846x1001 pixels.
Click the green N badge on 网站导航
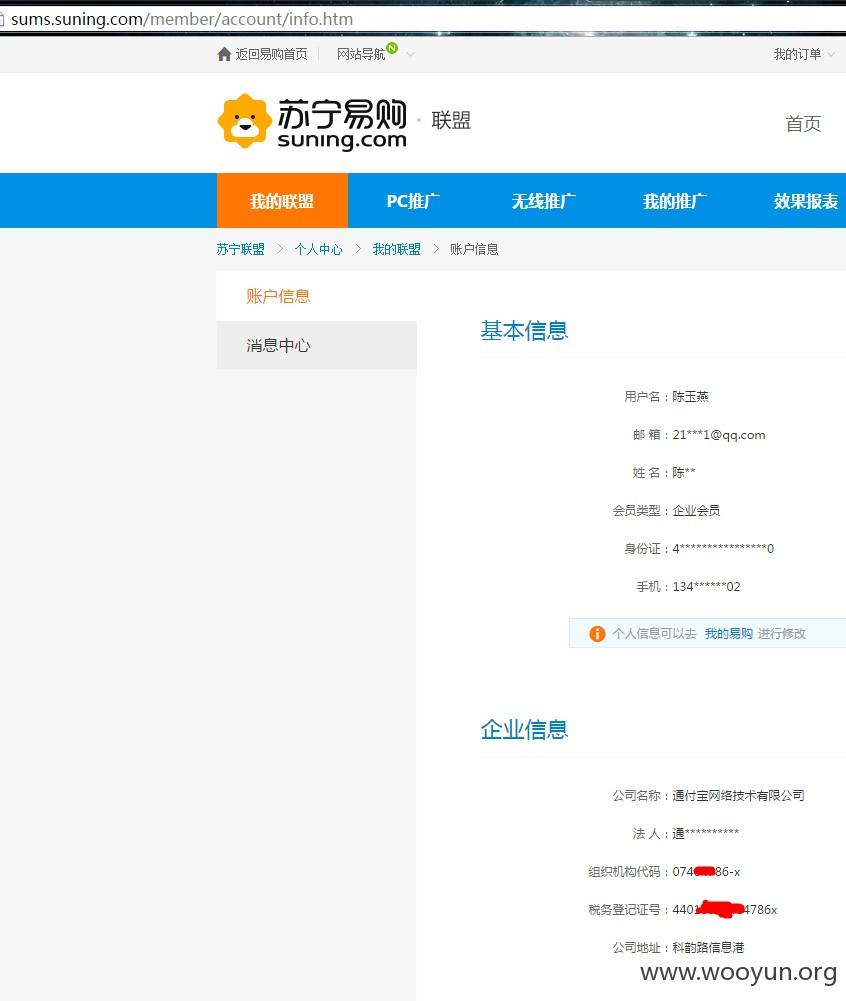point(392,48)
